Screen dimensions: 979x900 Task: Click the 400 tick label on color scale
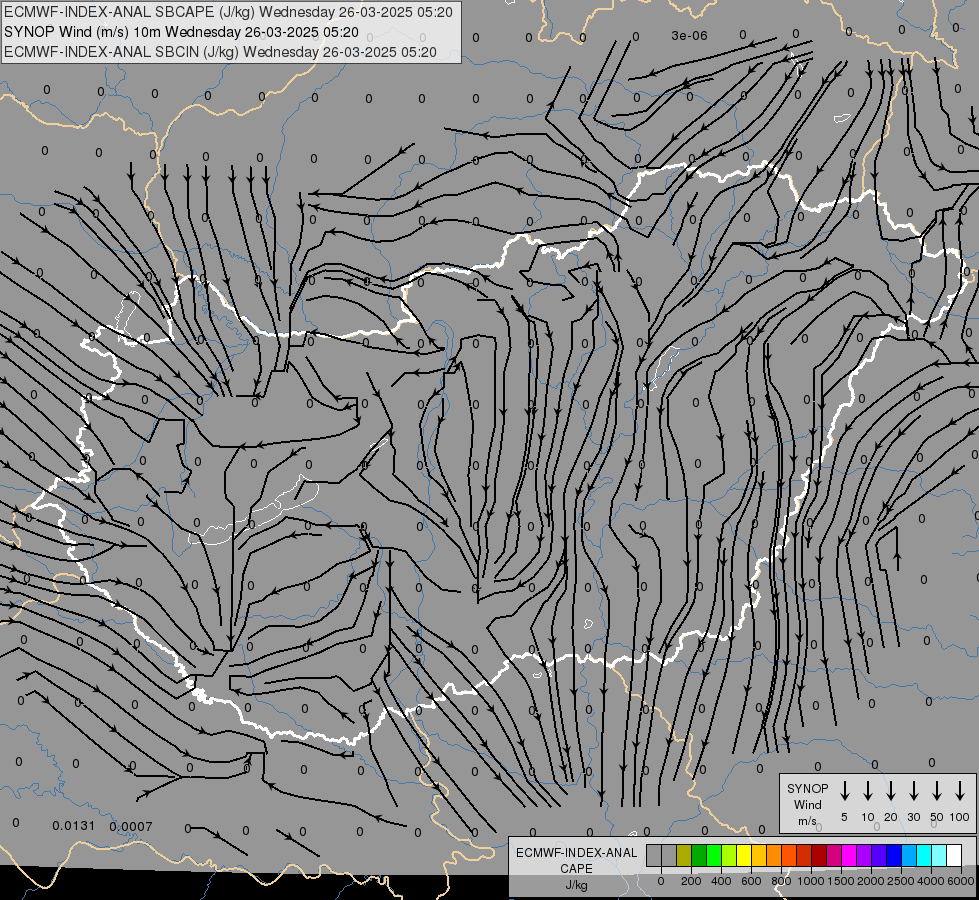[721, 881]
